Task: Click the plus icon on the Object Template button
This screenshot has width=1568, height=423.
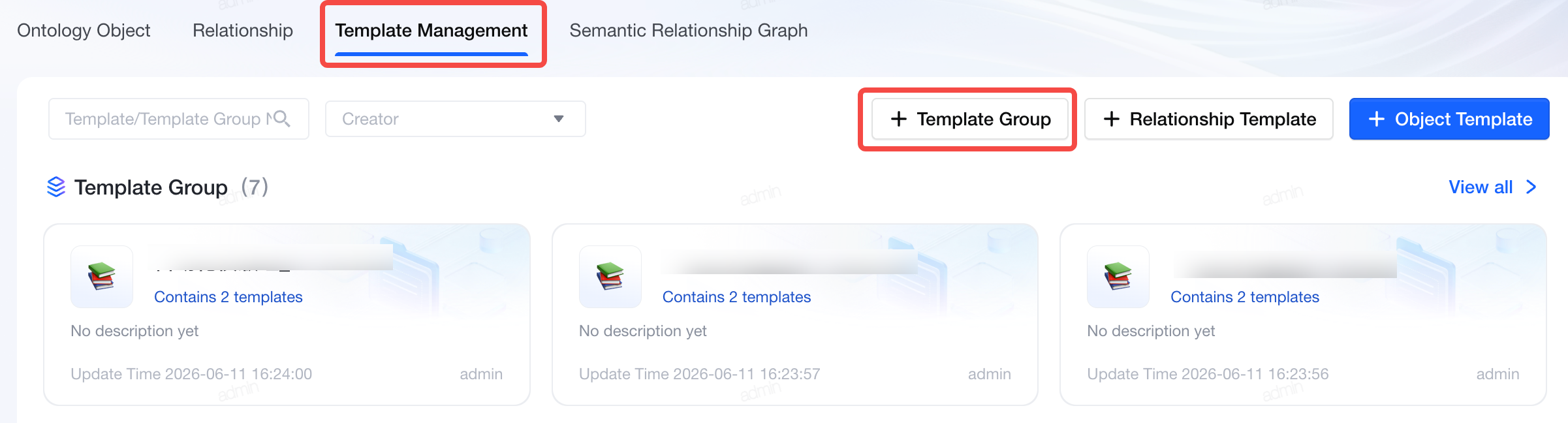Action: [x=1377, y=119]
